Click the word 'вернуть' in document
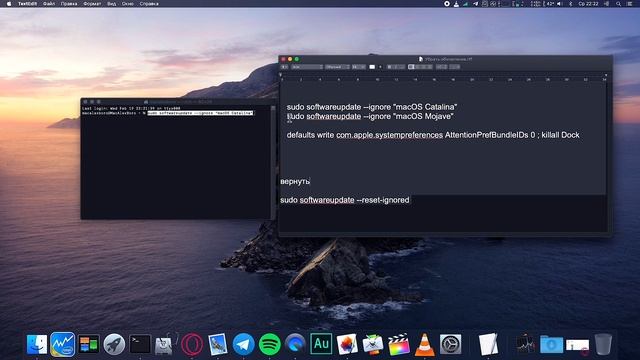 295,181
